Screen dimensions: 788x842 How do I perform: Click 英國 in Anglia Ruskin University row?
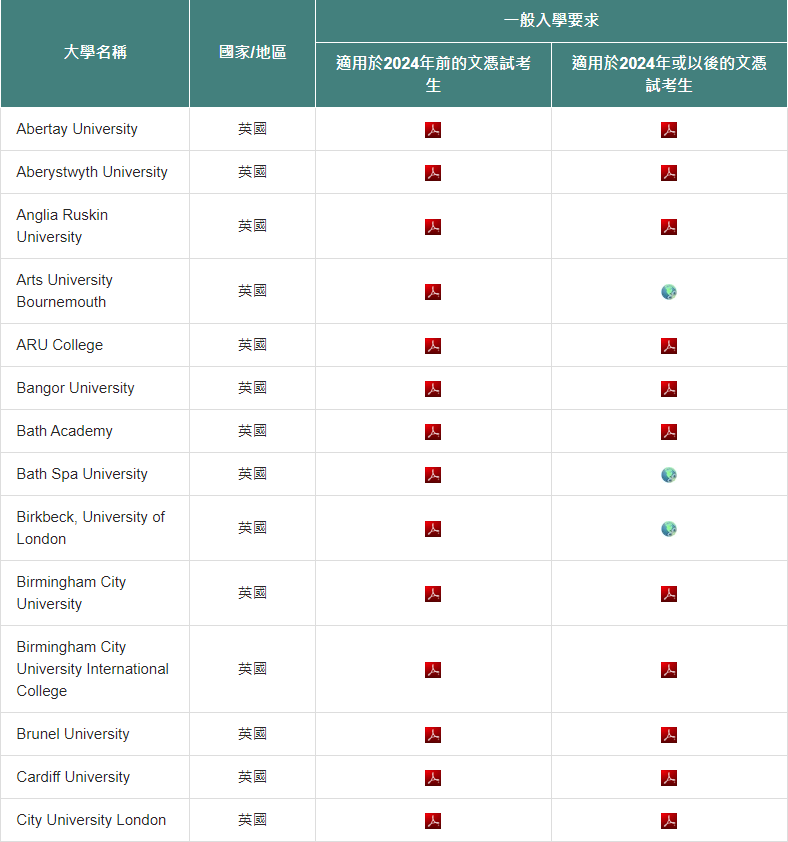[252, 226]
